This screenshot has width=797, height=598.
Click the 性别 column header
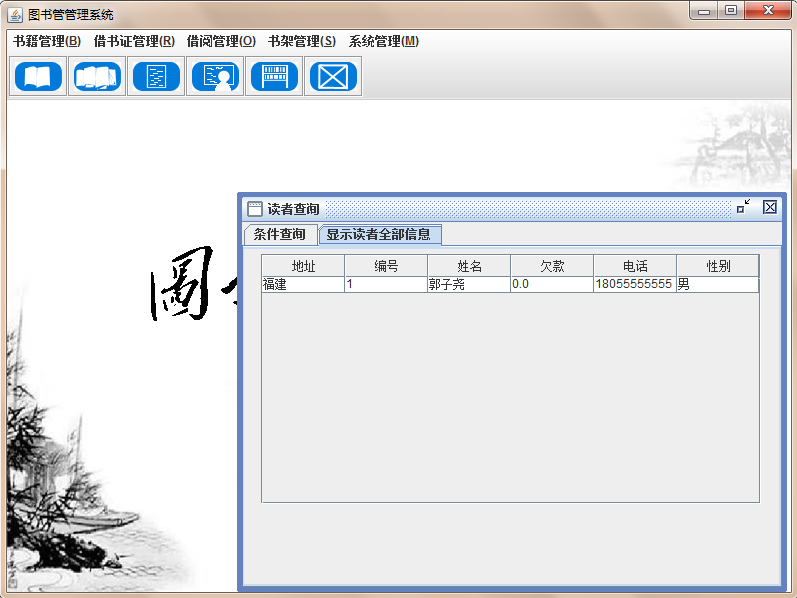717,266
